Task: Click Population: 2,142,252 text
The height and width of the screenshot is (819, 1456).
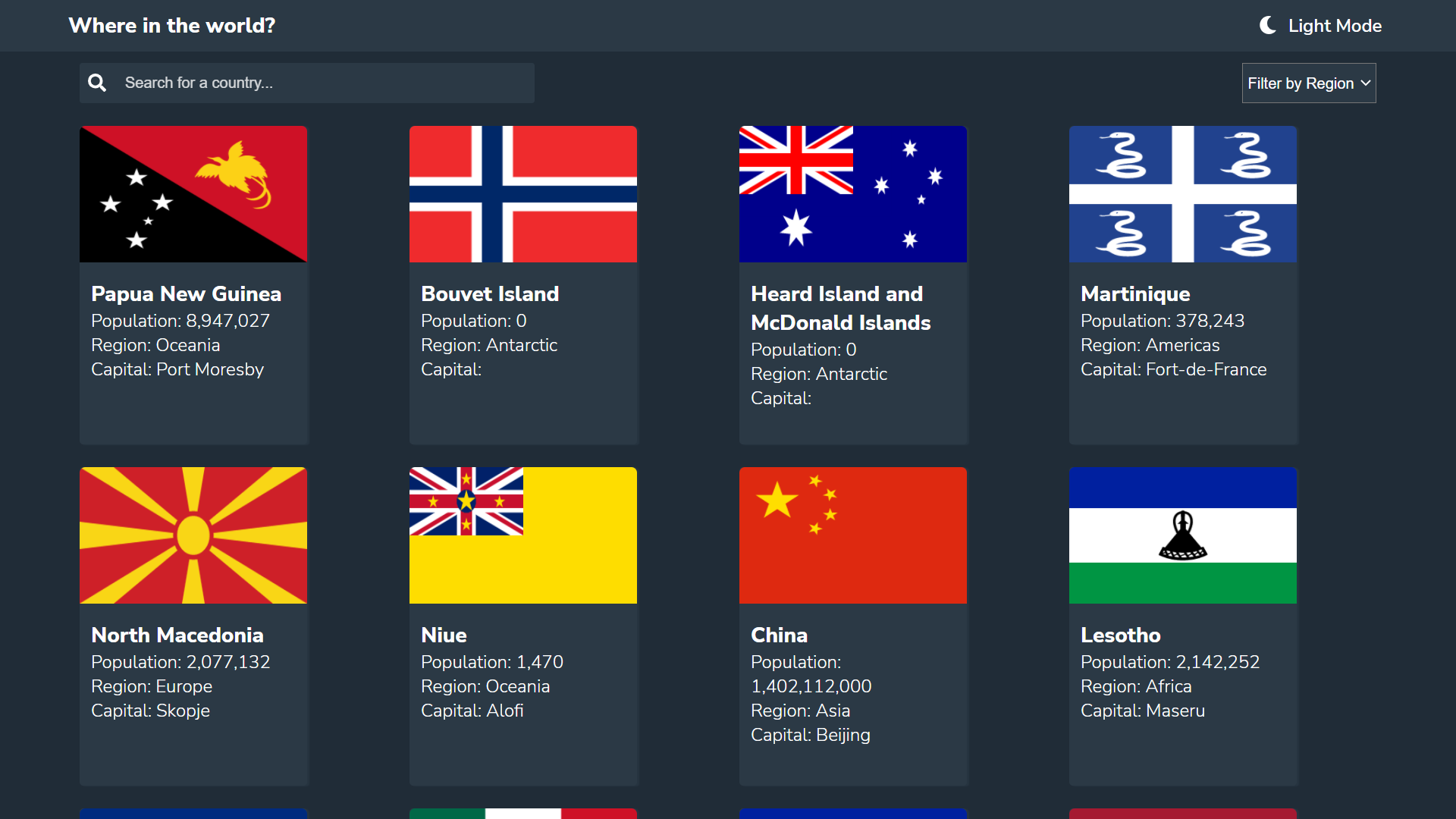Action: point(1170,662)
